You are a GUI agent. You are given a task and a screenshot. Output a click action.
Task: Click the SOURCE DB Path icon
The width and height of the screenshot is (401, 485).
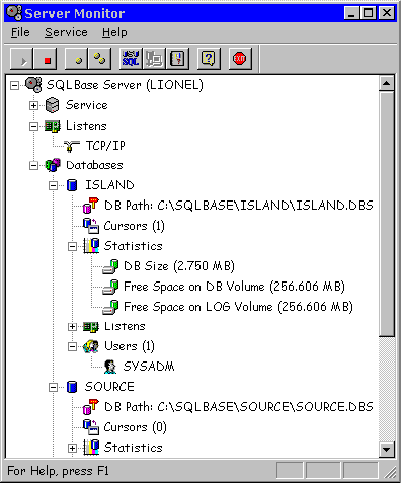tap(91, 407)
